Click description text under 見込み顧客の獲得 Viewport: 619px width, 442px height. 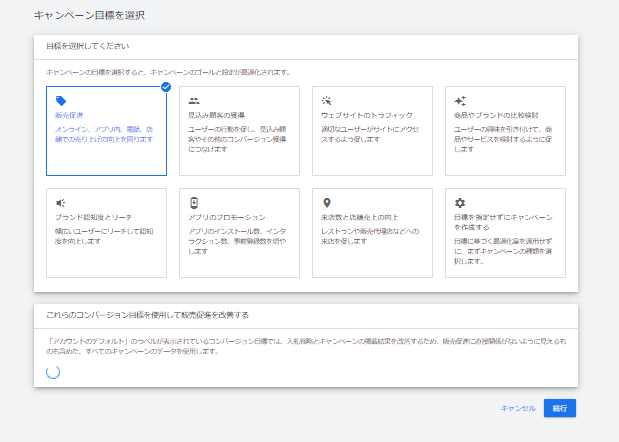pyautogui.click(x=237, y=139)
